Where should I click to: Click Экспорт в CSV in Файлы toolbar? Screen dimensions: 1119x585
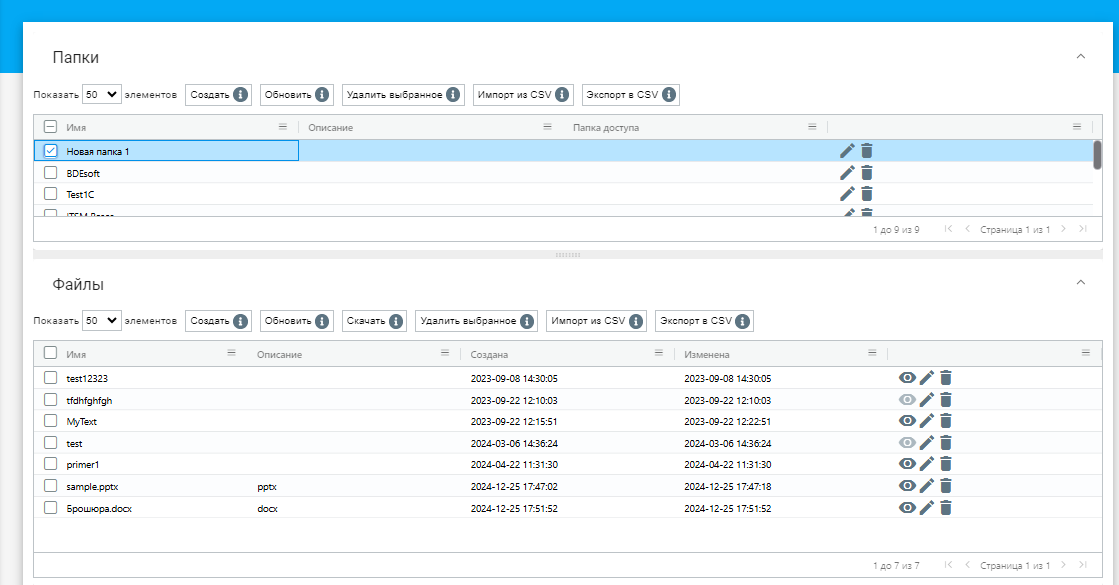click(x=704, y=321)
